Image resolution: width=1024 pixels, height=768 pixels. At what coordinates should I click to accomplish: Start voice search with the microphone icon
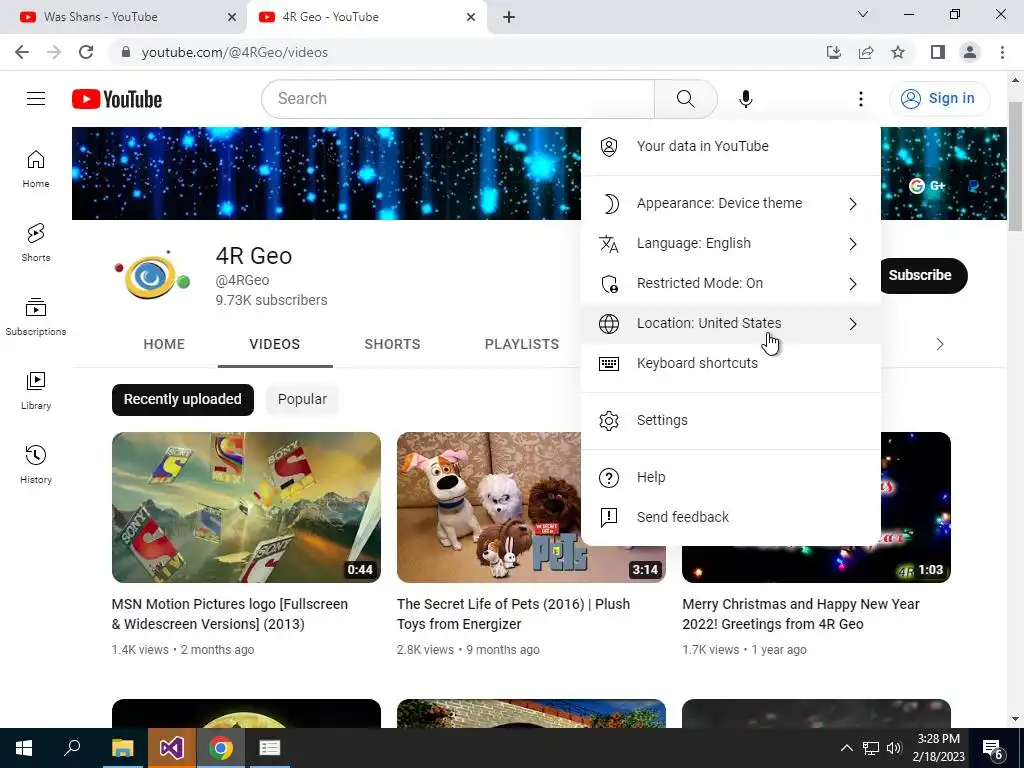(745, 99)
